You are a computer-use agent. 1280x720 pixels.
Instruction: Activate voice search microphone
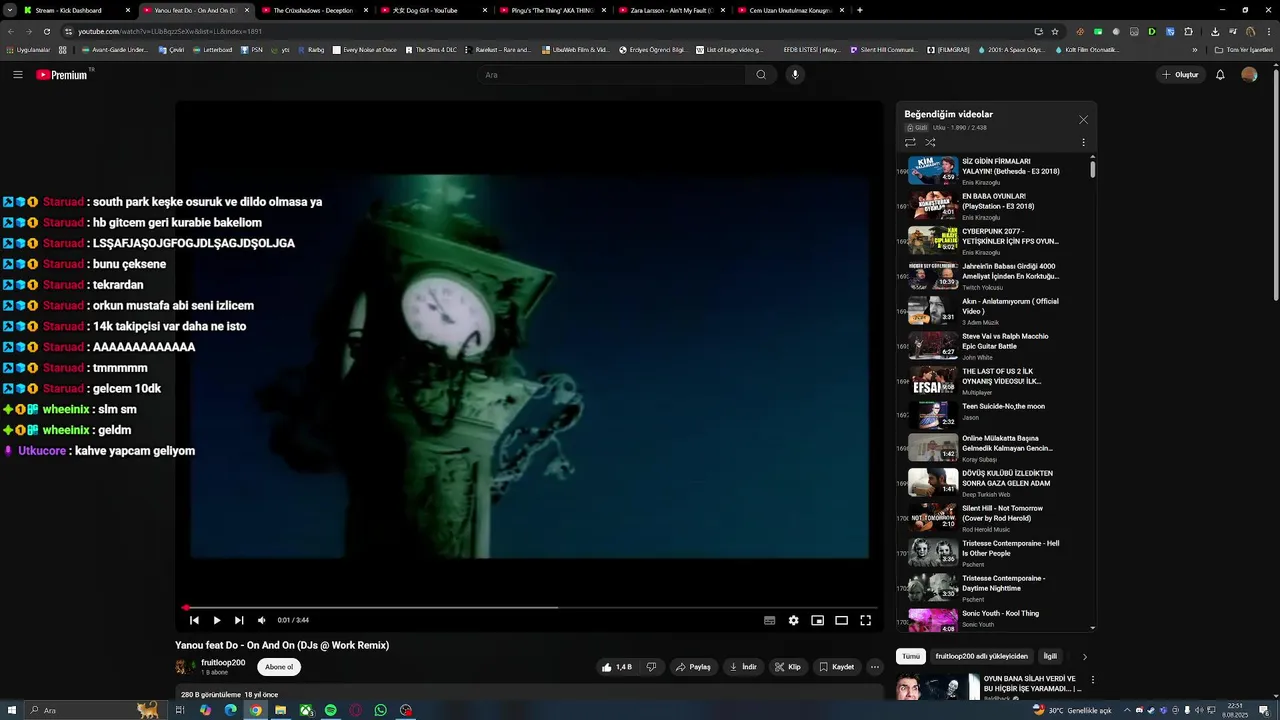(x=795, y=75)
